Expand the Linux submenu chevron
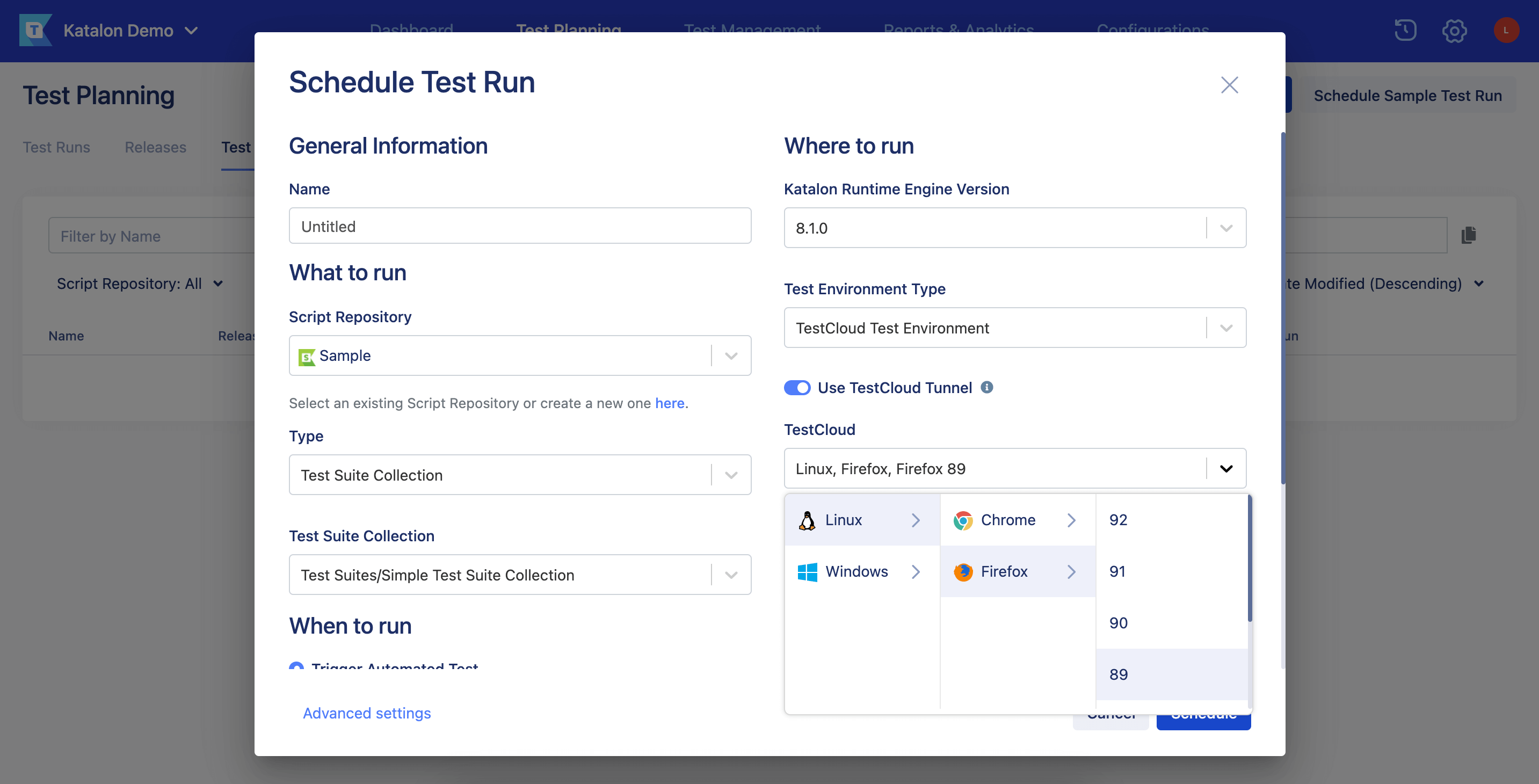Viewport: 1539px width, 784px height. (915, 520)
